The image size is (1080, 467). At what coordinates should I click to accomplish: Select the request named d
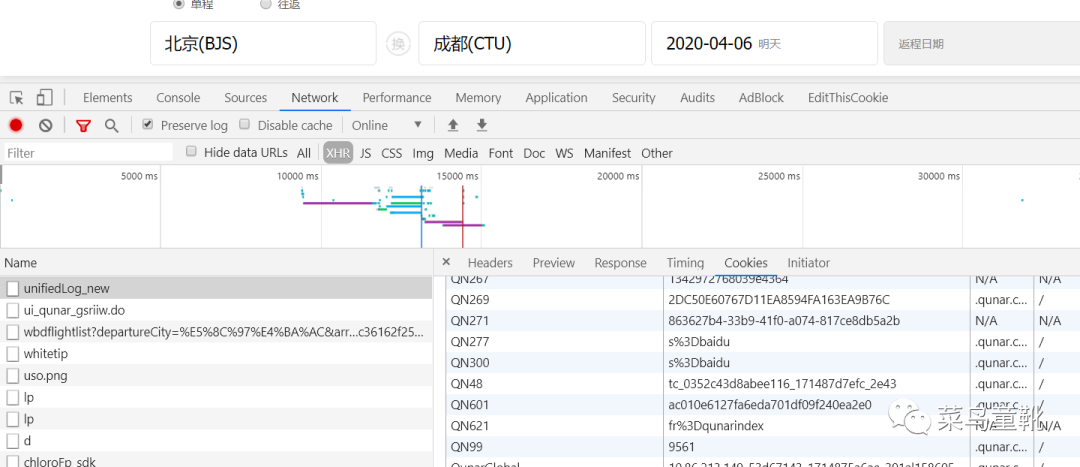click(x=216, y=441)
